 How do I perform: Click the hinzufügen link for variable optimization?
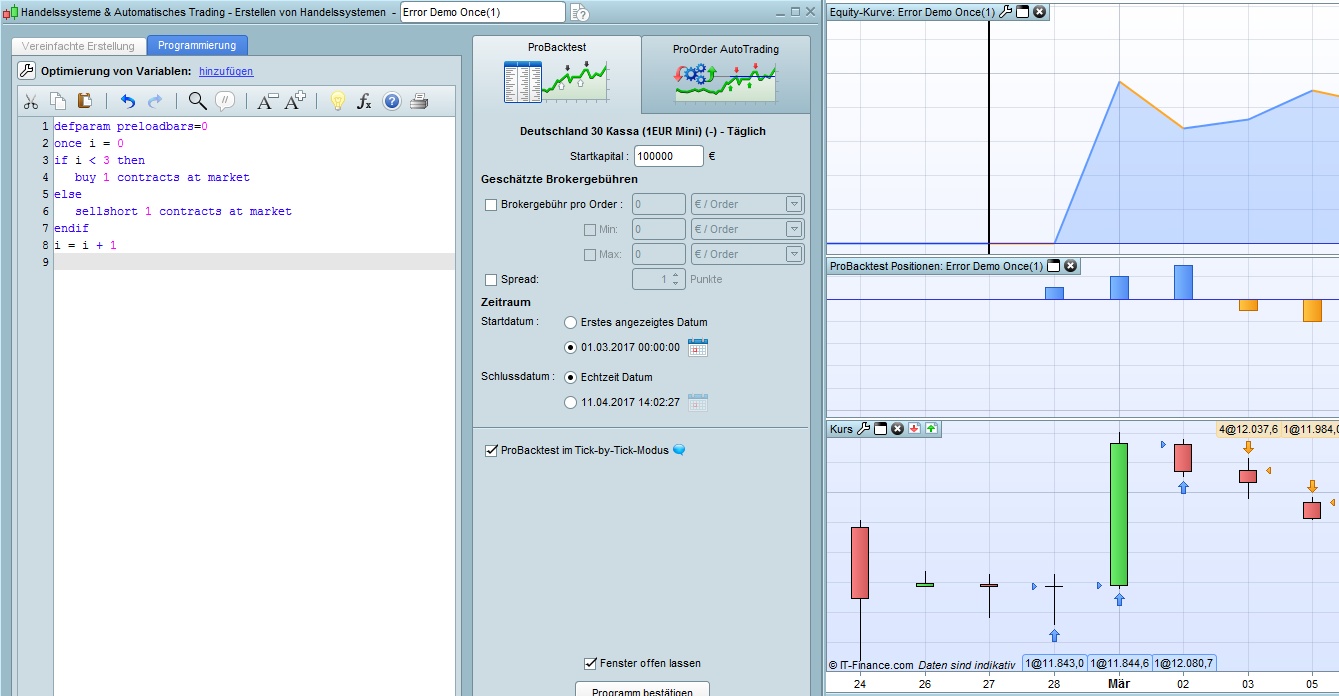(x=226, y=72)
